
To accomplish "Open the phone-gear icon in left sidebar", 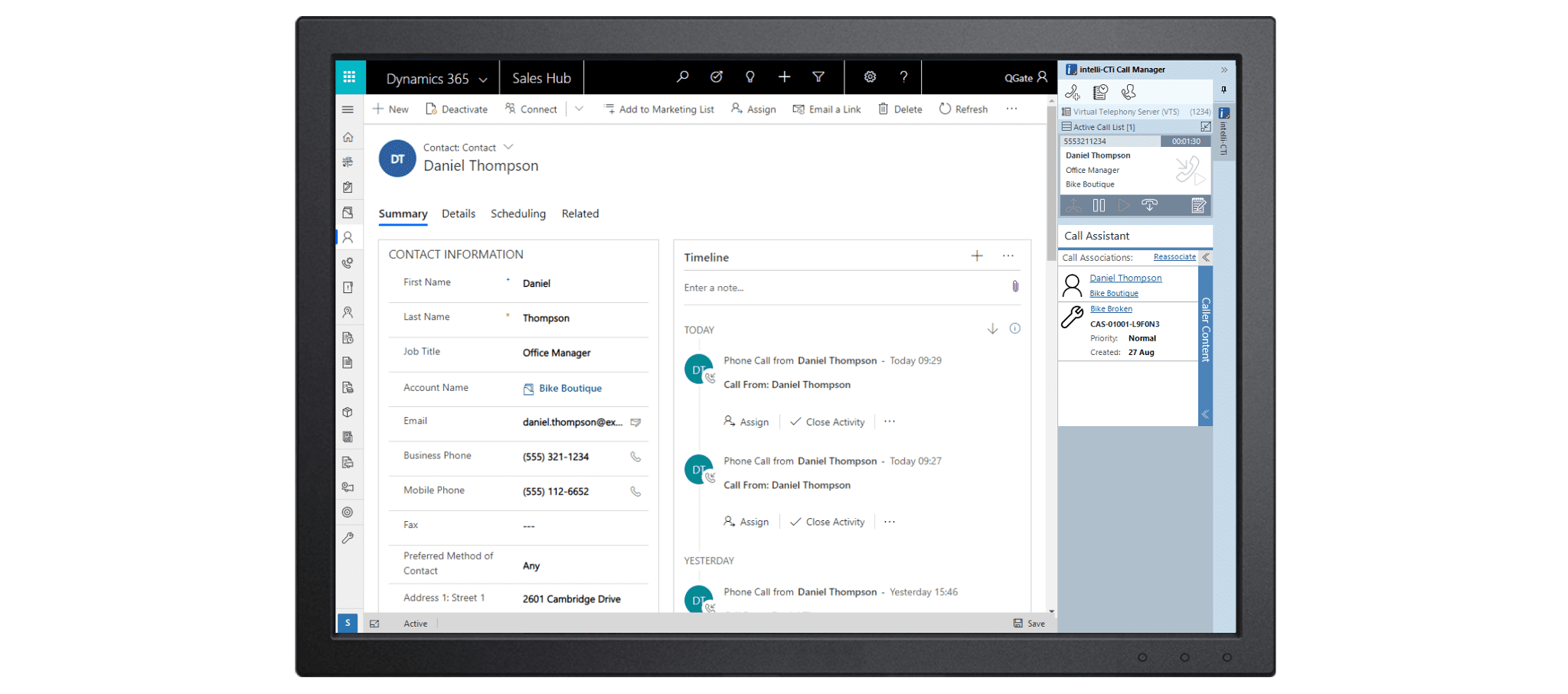I will (348, 262).
